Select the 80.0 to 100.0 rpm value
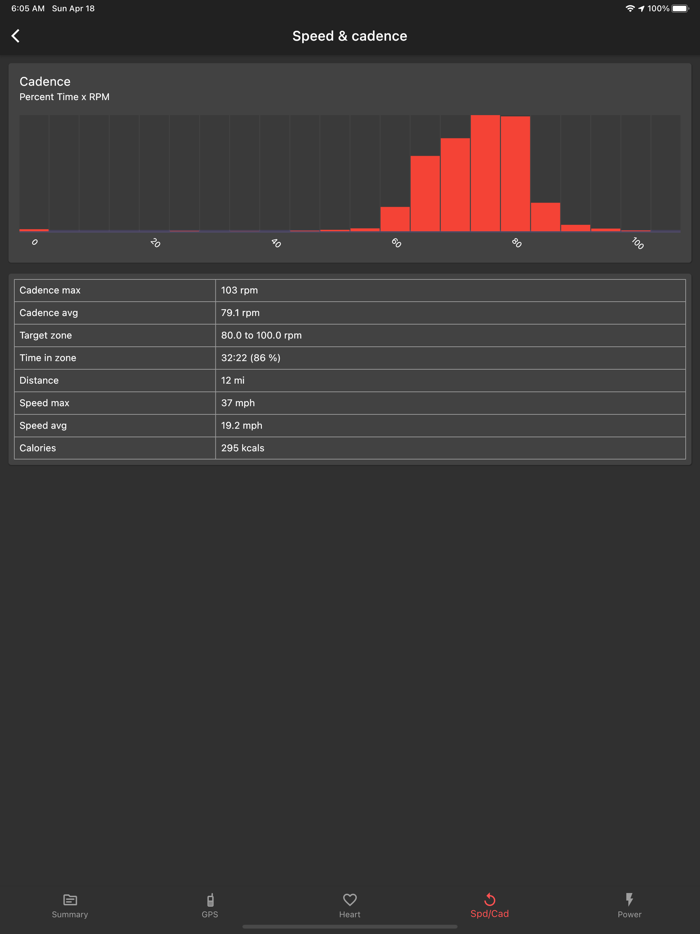 (262, 335)
